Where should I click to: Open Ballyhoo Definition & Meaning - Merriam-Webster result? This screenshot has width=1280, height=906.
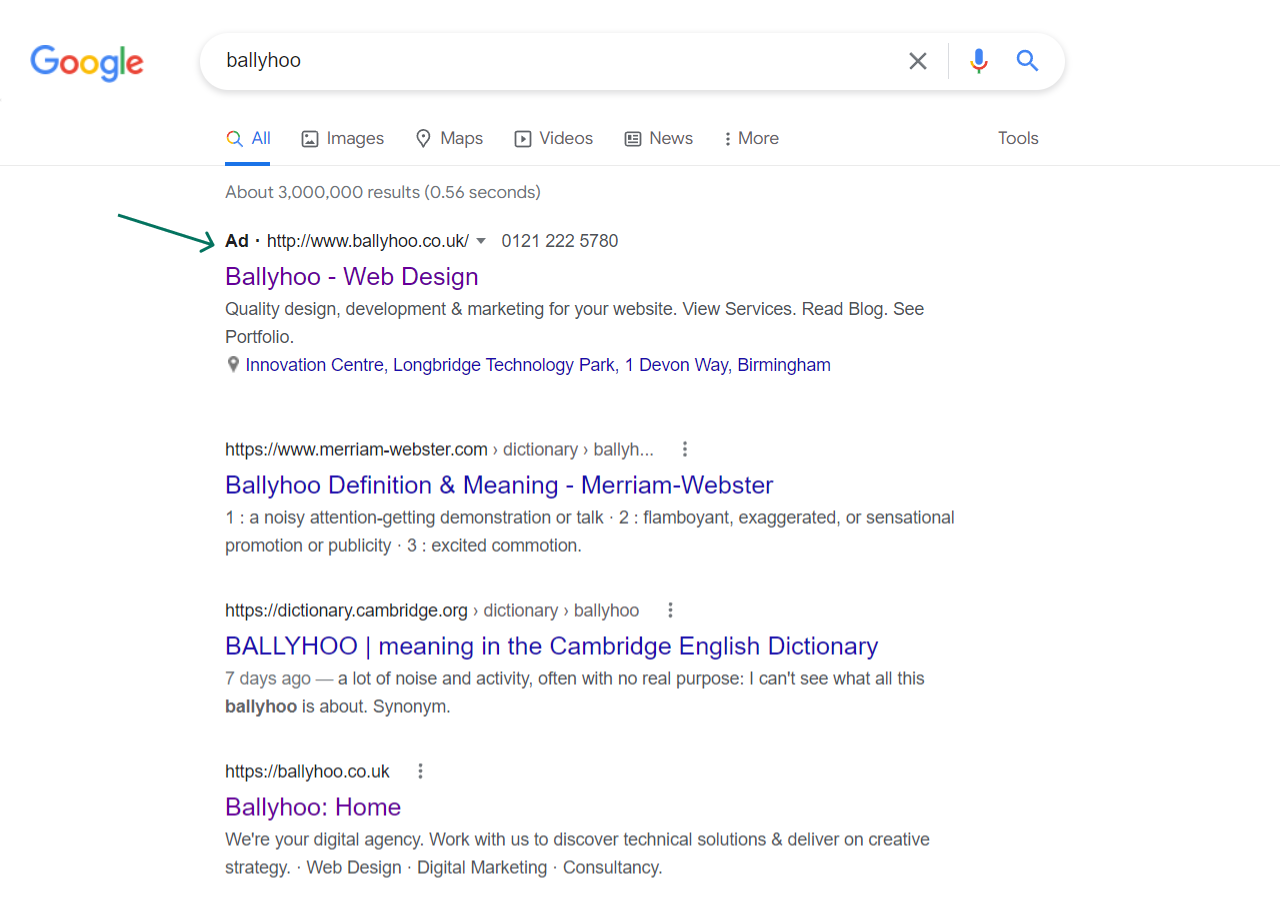[499, 485]
